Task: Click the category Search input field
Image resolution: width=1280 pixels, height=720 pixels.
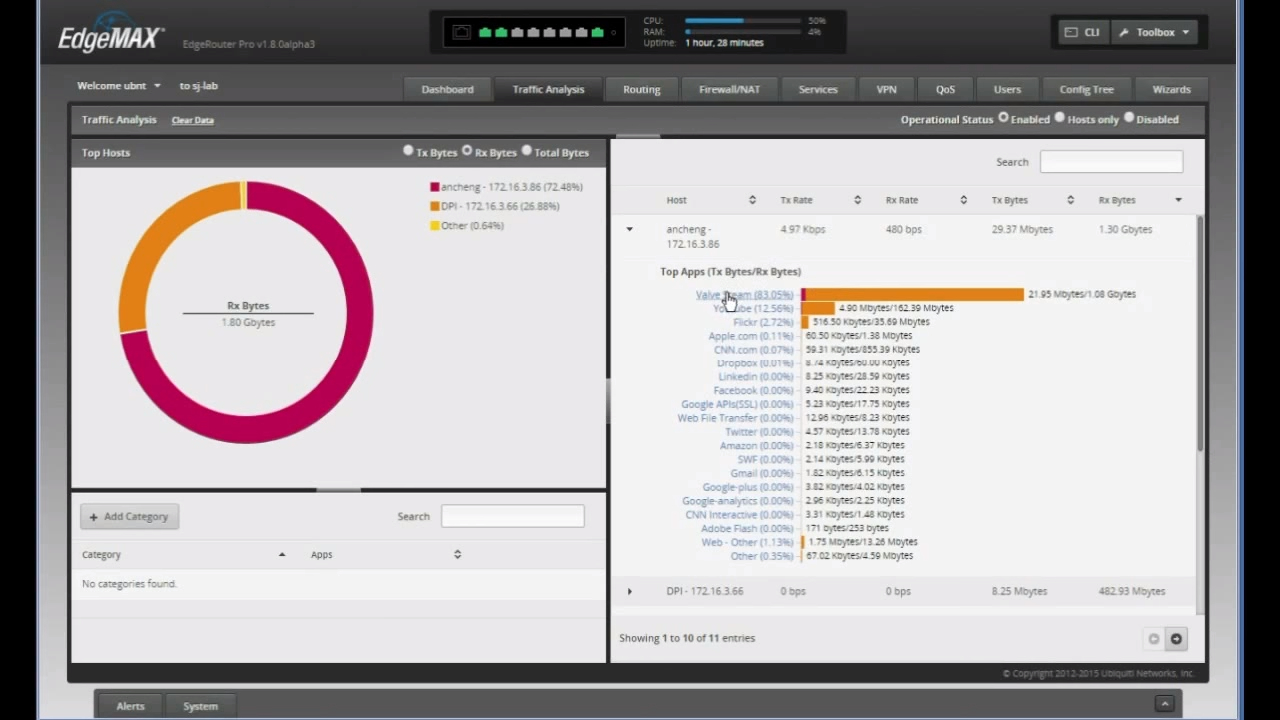Action: point(512,516)
